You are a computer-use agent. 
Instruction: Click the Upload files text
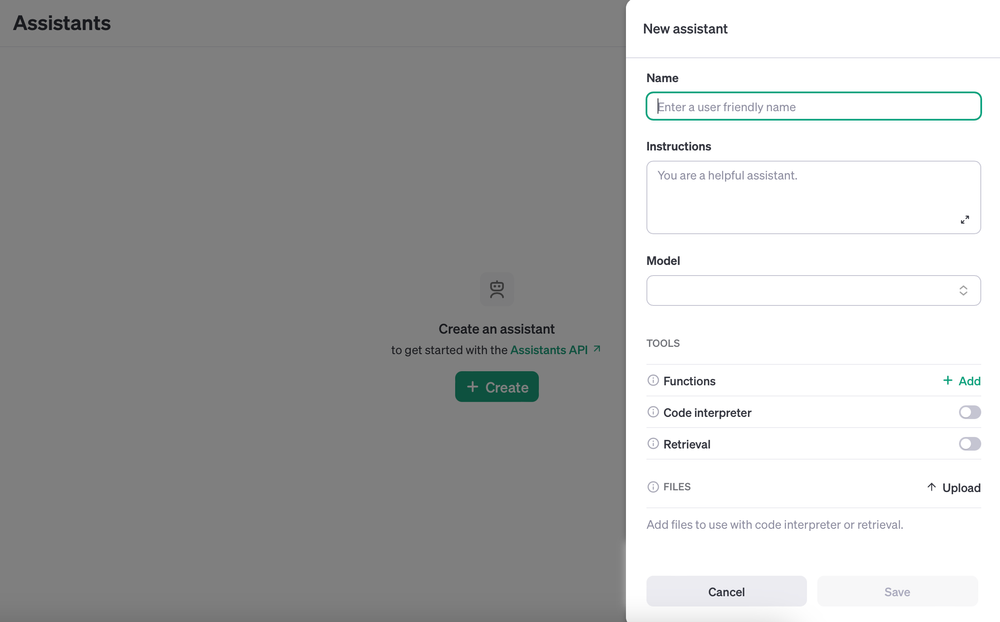961,488
